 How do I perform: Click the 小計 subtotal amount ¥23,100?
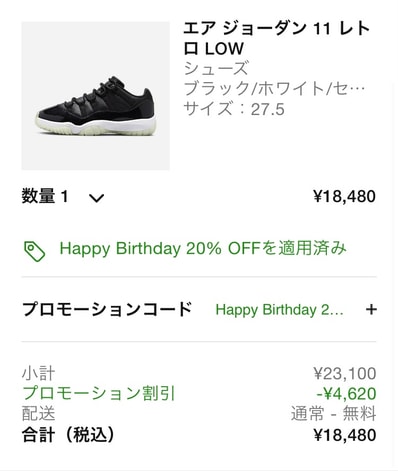point(345,373)
